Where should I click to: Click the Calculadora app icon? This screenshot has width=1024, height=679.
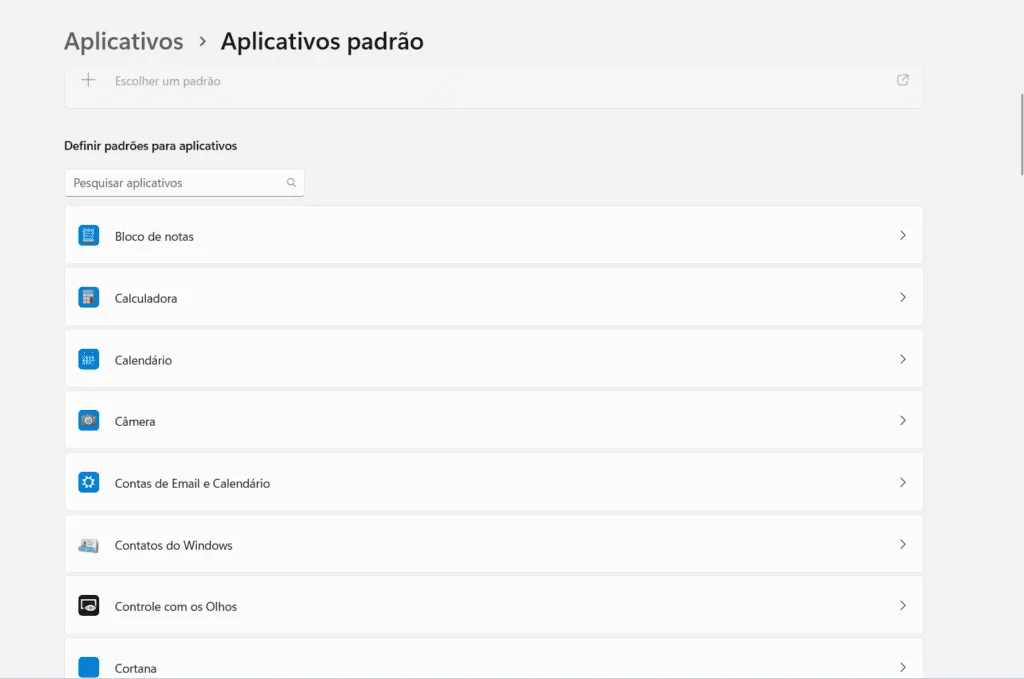tap(89, 298)
